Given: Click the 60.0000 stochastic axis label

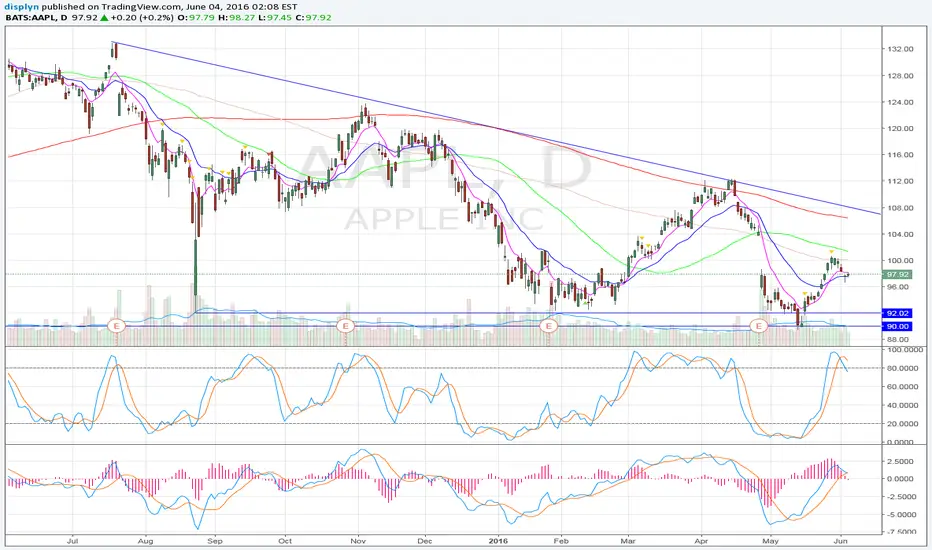Looking at the screenshot, I should point(902,386).
